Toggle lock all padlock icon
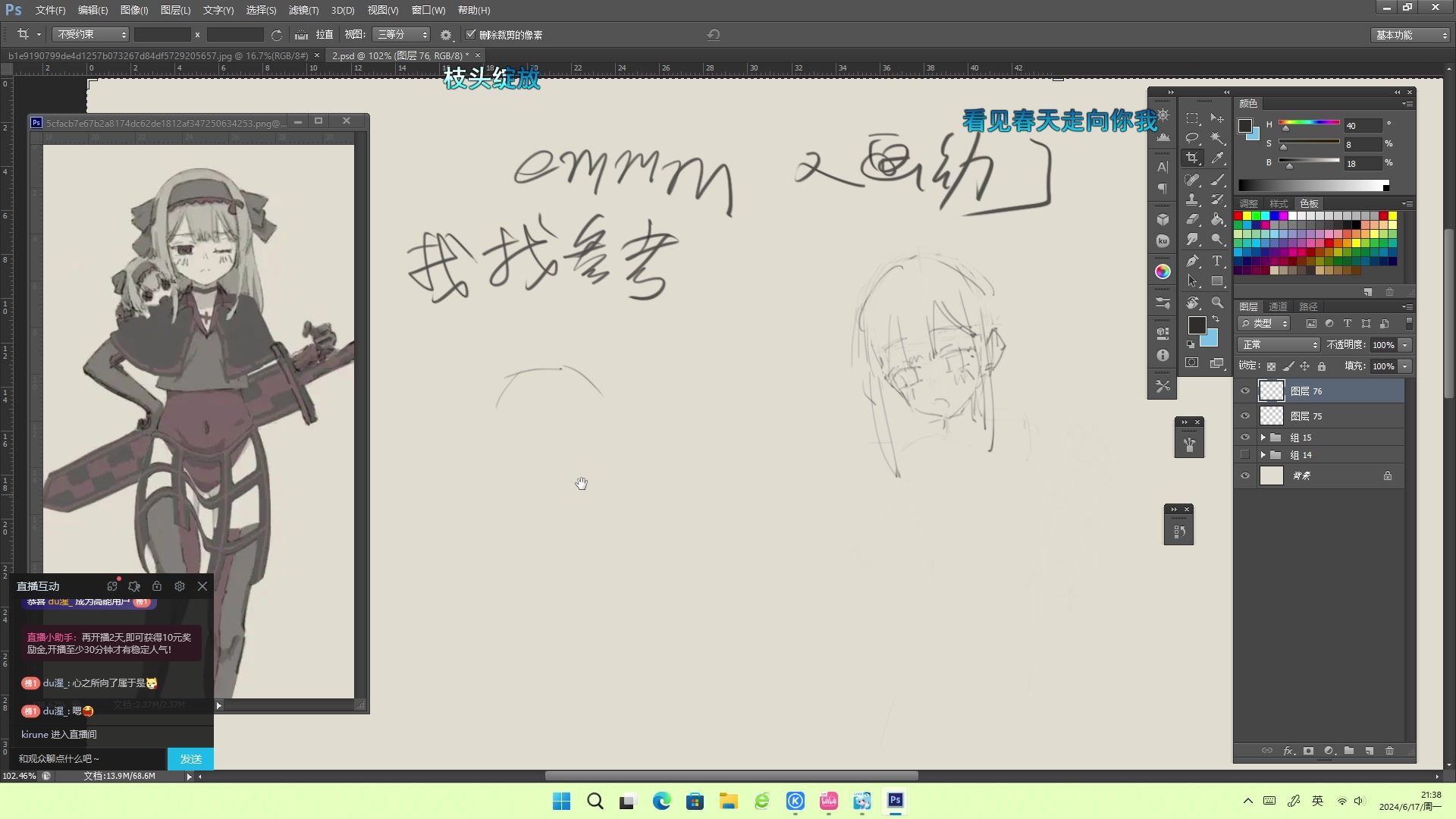The image size is (1456, 819). [x=1322, y=366]
